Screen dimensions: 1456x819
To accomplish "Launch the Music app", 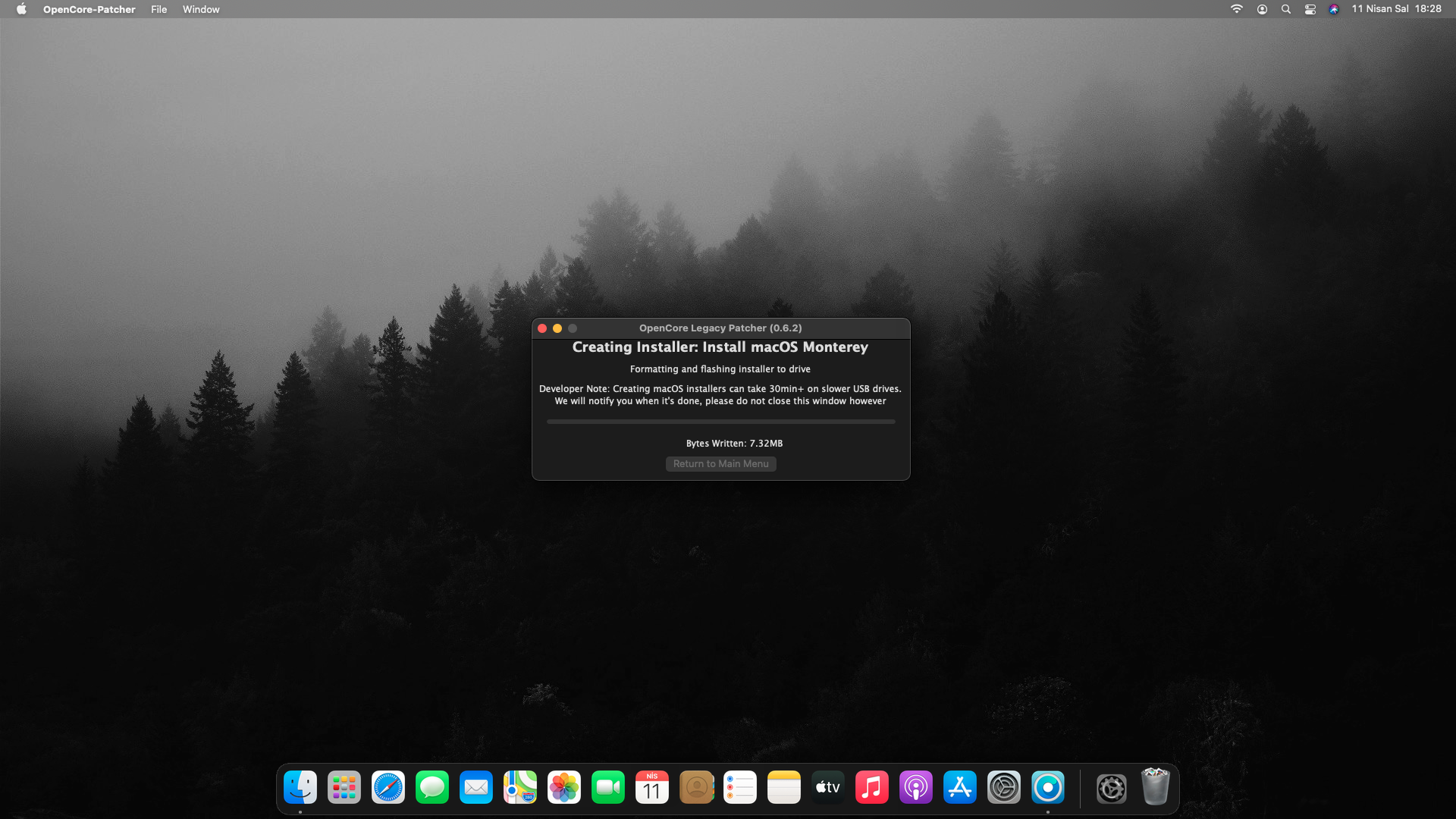I will coord(872,788).
